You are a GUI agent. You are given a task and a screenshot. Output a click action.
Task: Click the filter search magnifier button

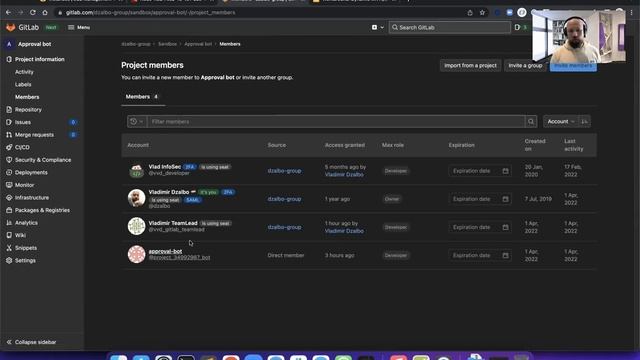(x=531, y=122)
